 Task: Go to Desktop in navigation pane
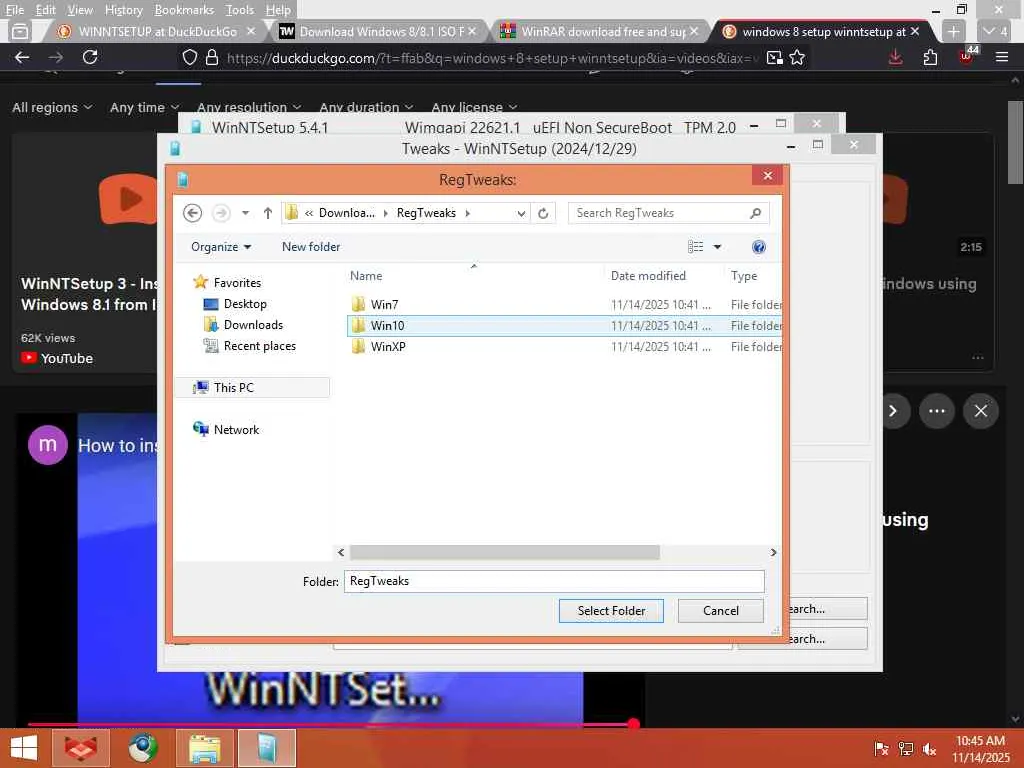pos(235,304)
